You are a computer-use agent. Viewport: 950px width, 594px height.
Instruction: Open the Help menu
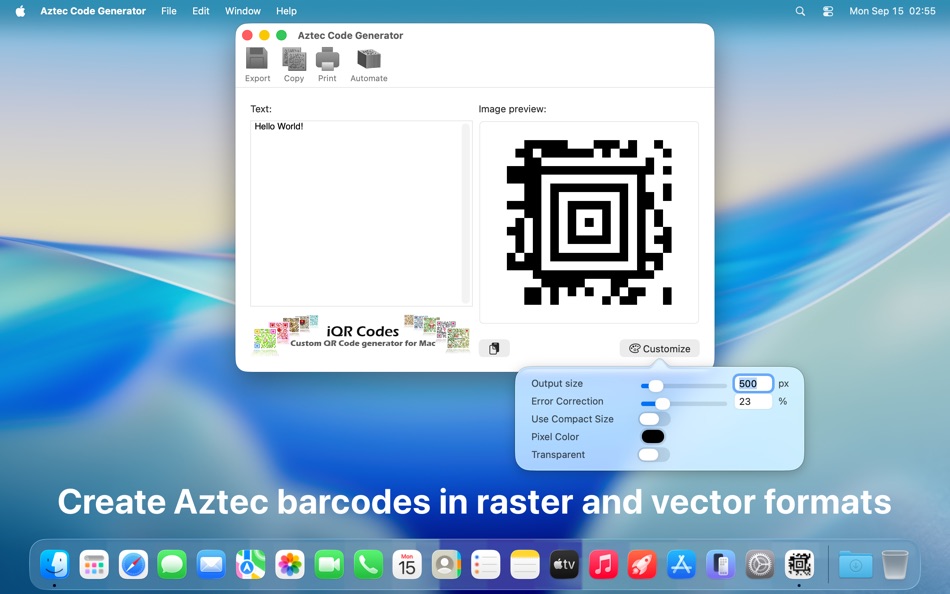(x=286, y=11)
